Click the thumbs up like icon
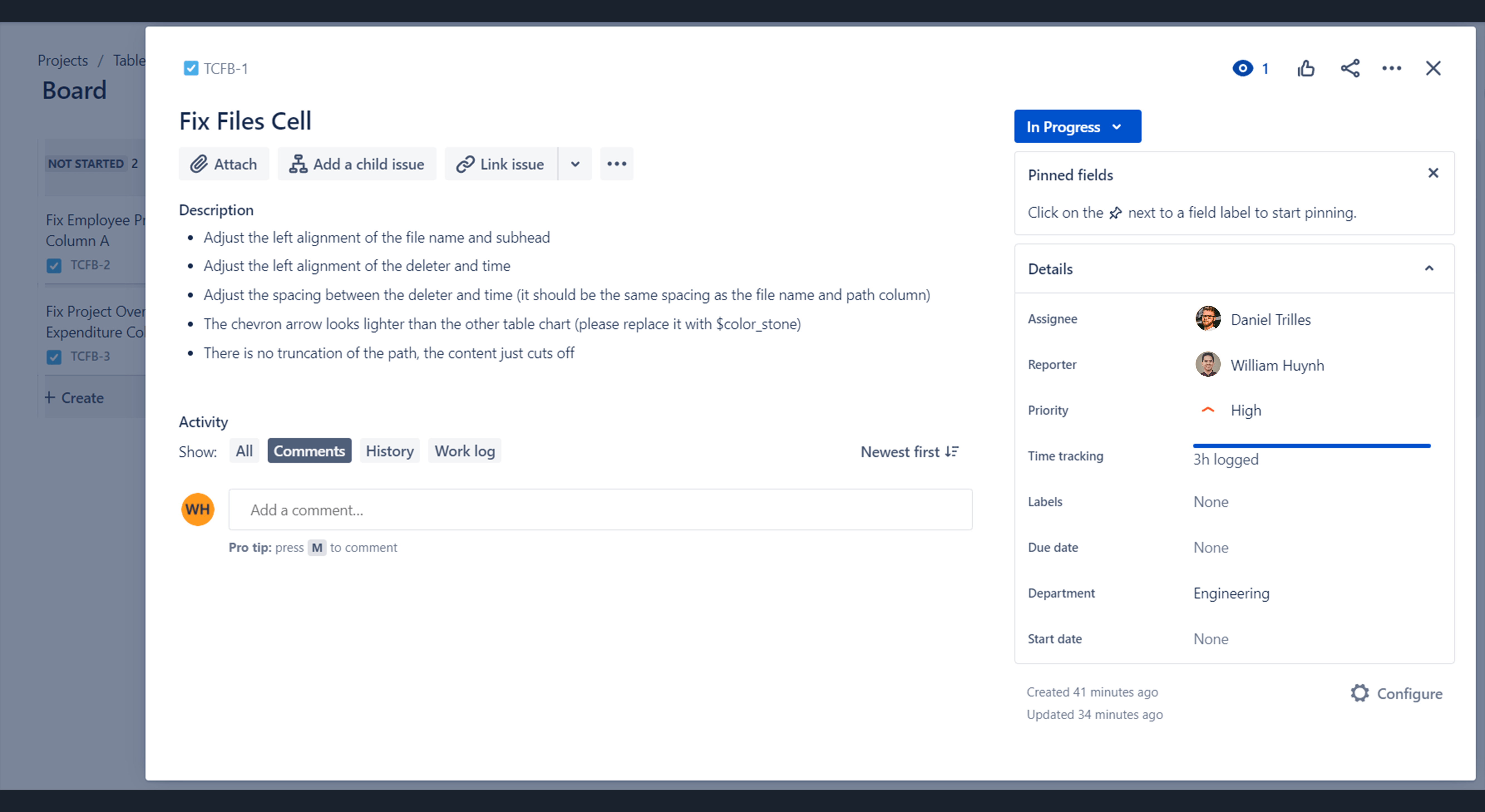 (x=1306, y=68)
